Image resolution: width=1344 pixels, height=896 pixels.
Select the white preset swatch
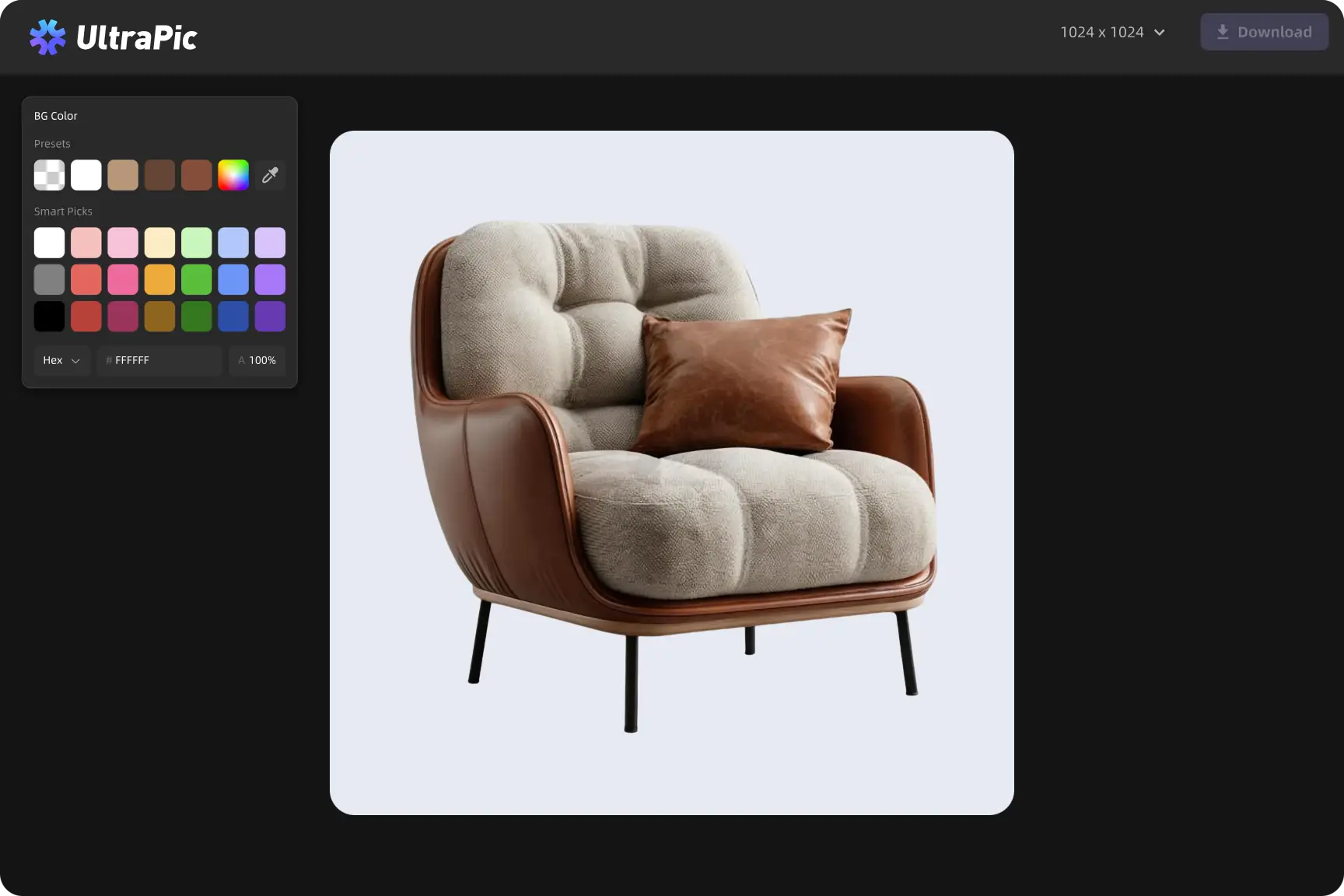[x=86, y=176]
